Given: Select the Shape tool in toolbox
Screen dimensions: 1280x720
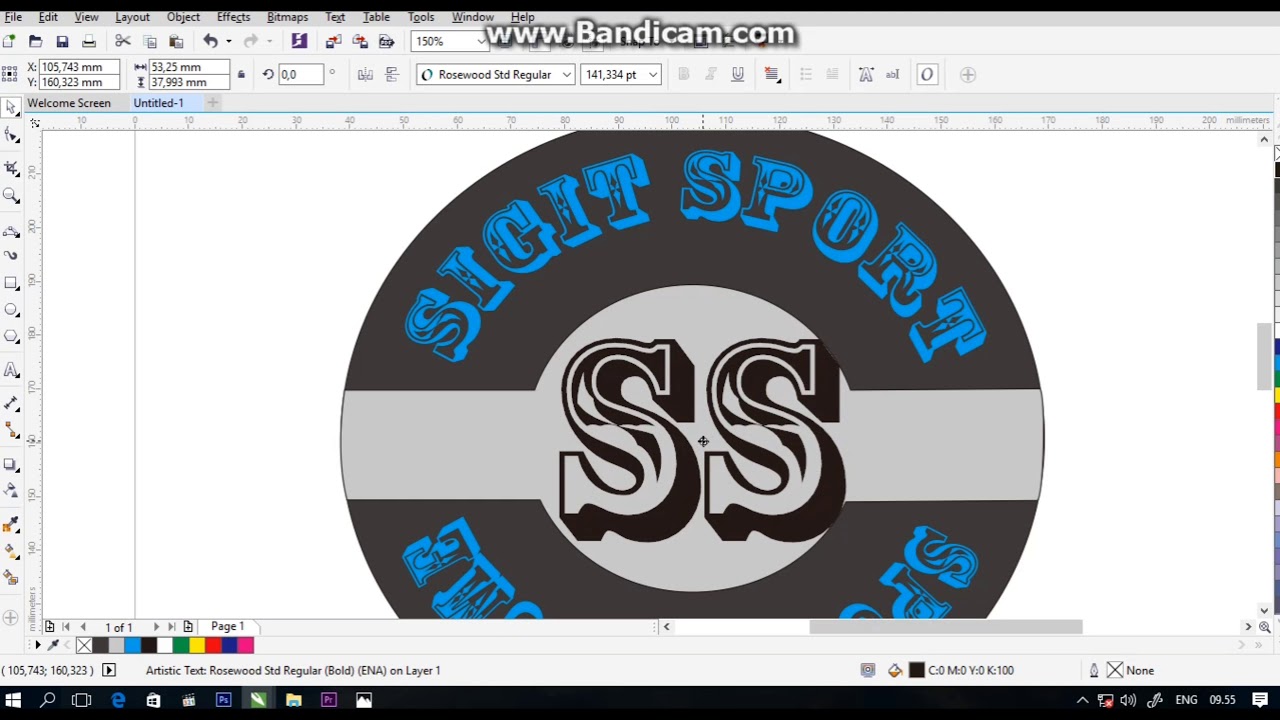Looking at the screenshot, I should 11,137.
